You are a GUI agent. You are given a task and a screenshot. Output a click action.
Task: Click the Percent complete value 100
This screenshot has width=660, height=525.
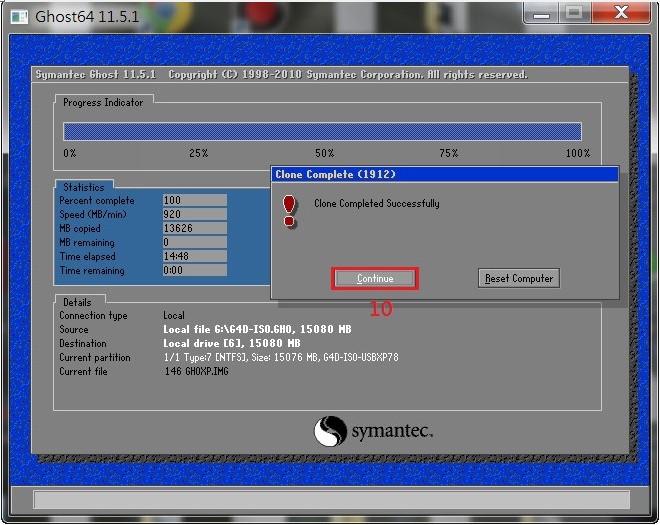194,200
